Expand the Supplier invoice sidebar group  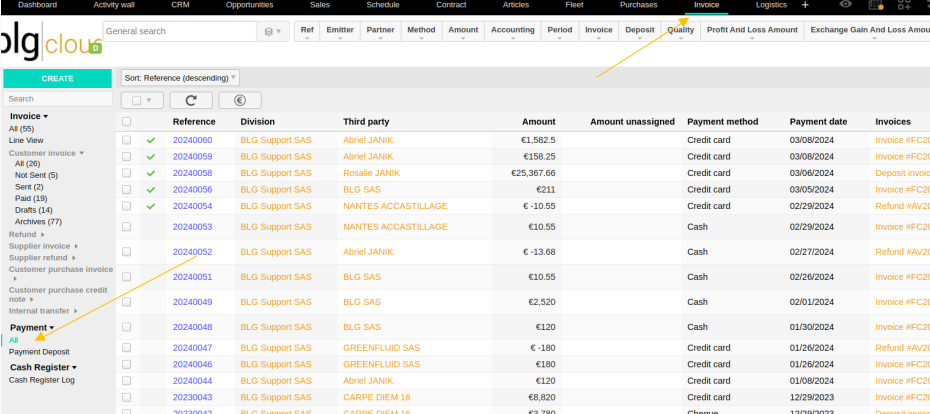pyautogui.click(x=43, y=246)
